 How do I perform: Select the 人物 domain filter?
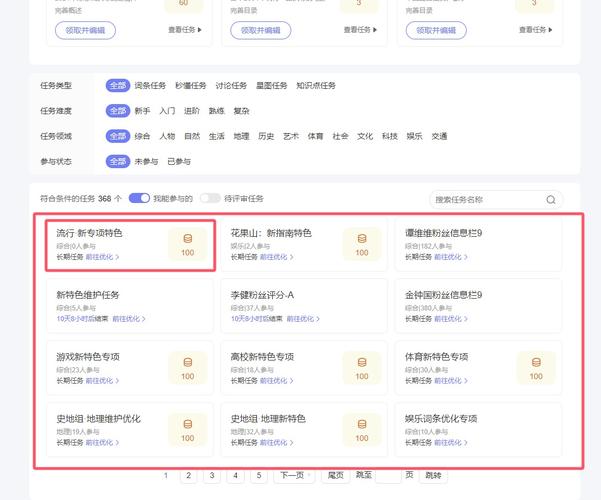(x=167, y=136)
